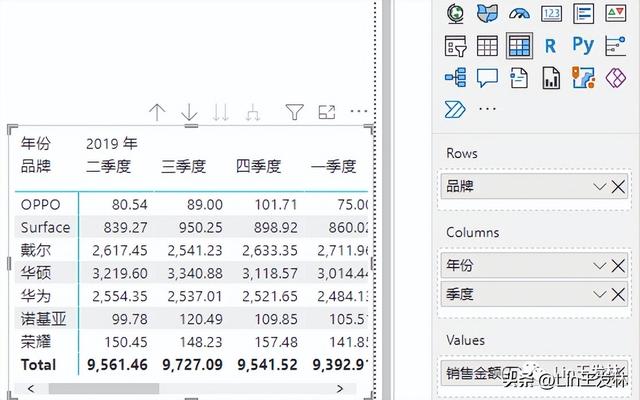
Task: Click the 销售金额 field in Values
Action: pos(534,373)
